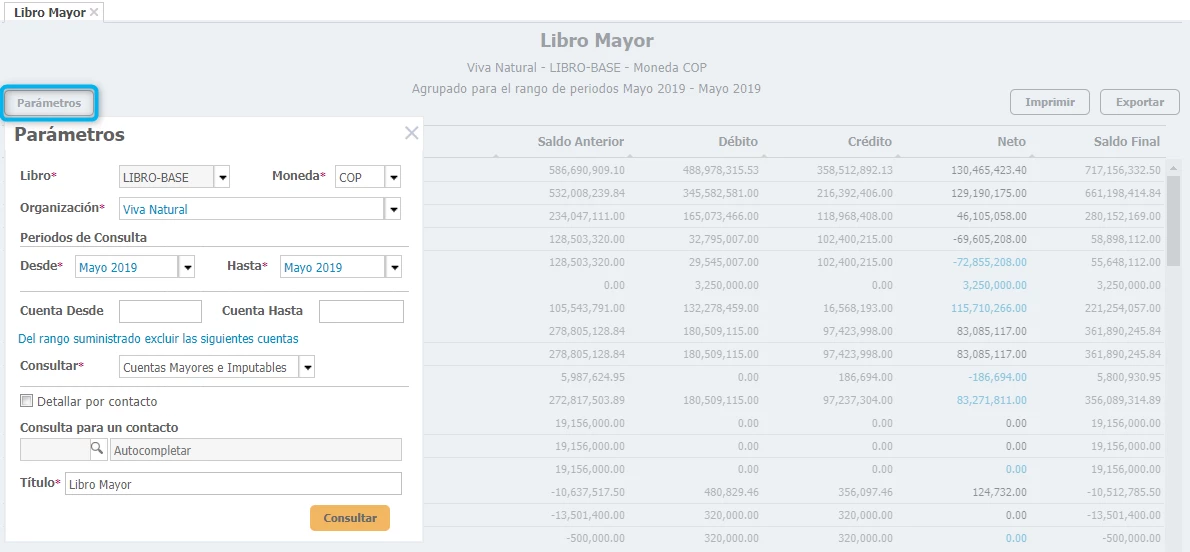Toggle the Parámetros button
This screenshot has height=552, width=1190.
click(x=49, y=103)
